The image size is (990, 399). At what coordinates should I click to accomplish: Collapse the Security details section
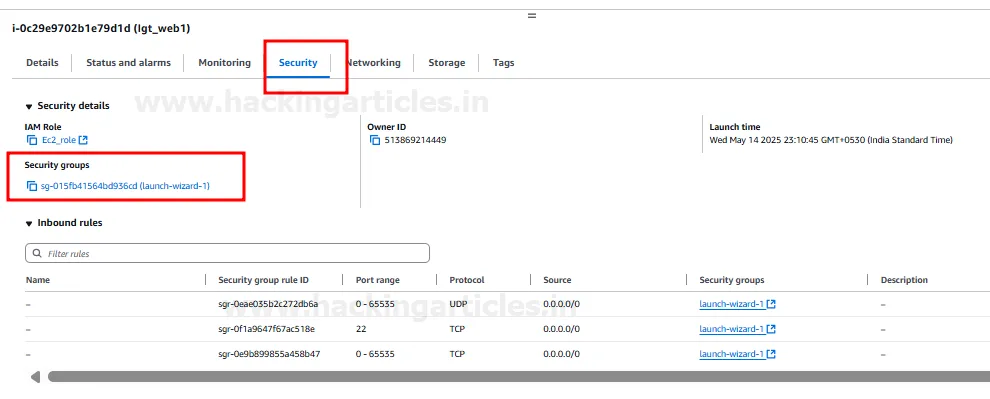(29, 107)
